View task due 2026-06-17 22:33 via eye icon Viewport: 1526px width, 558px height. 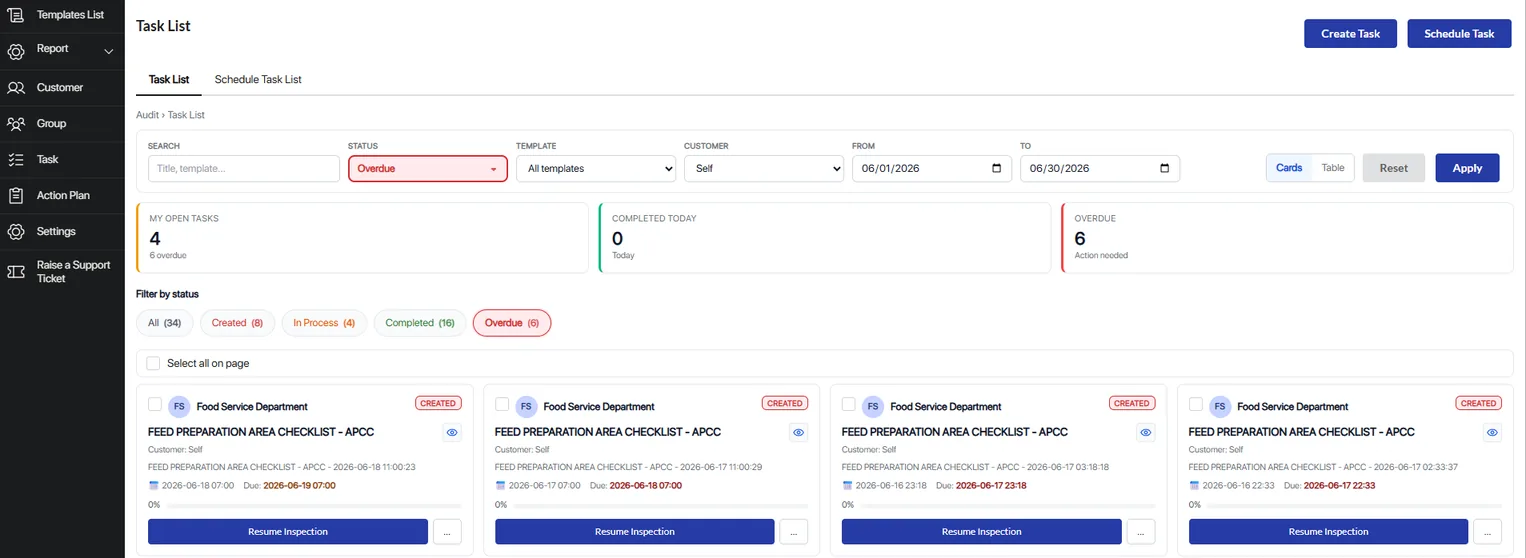[x=1493, y=433]
